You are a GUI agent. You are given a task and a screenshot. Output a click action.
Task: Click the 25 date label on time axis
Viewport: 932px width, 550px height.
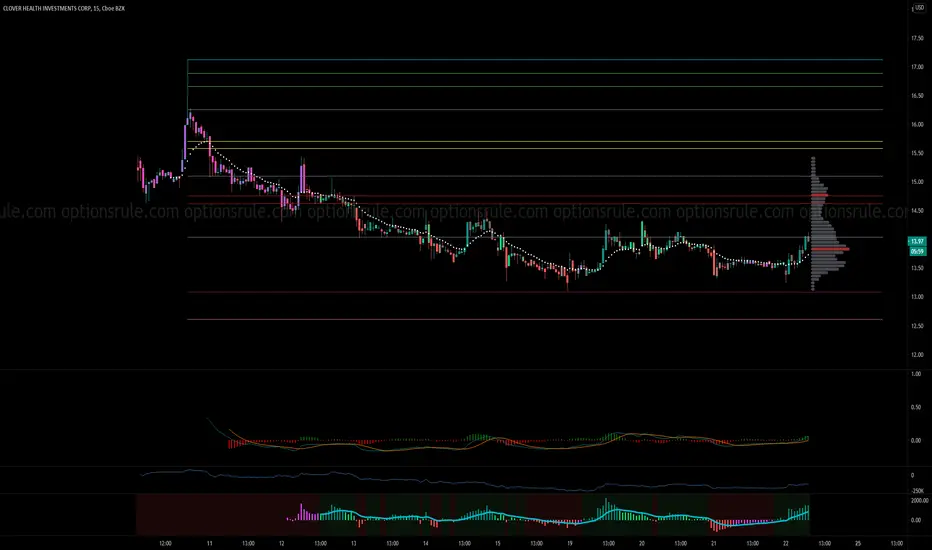(858, 543)
